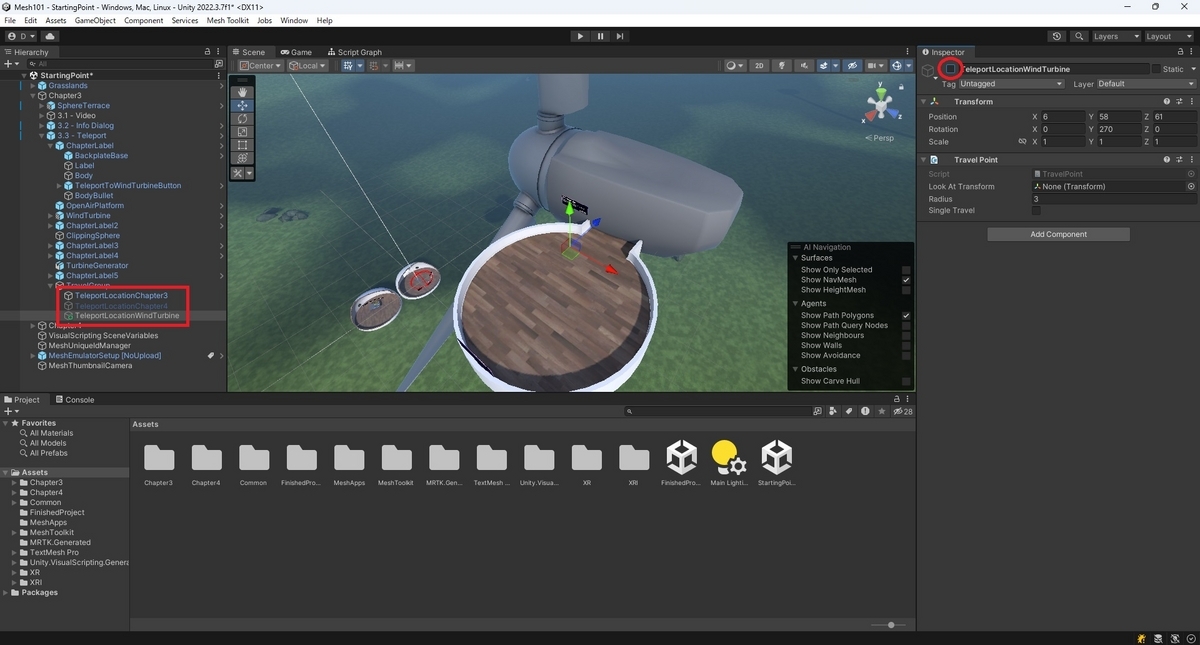Screen dimensions: 1200x645
Task: Collapse the Transform component foldout
Action: [923, 101]
